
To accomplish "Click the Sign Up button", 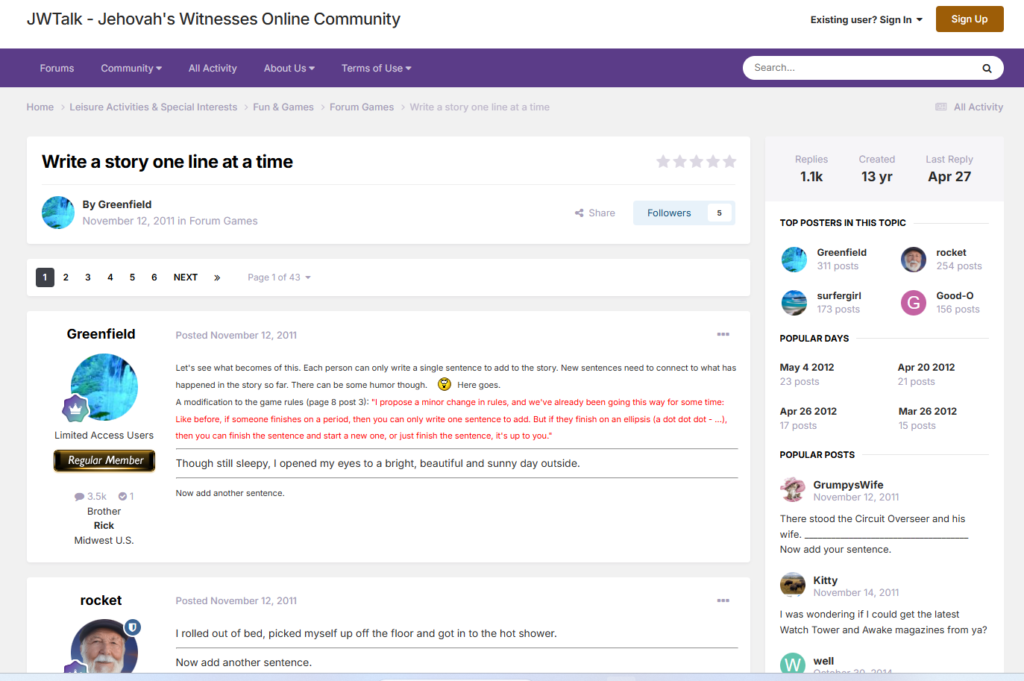I will [969, 19].
